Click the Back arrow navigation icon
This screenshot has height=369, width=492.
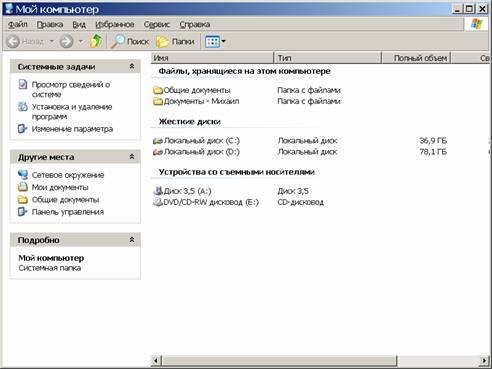13,42
